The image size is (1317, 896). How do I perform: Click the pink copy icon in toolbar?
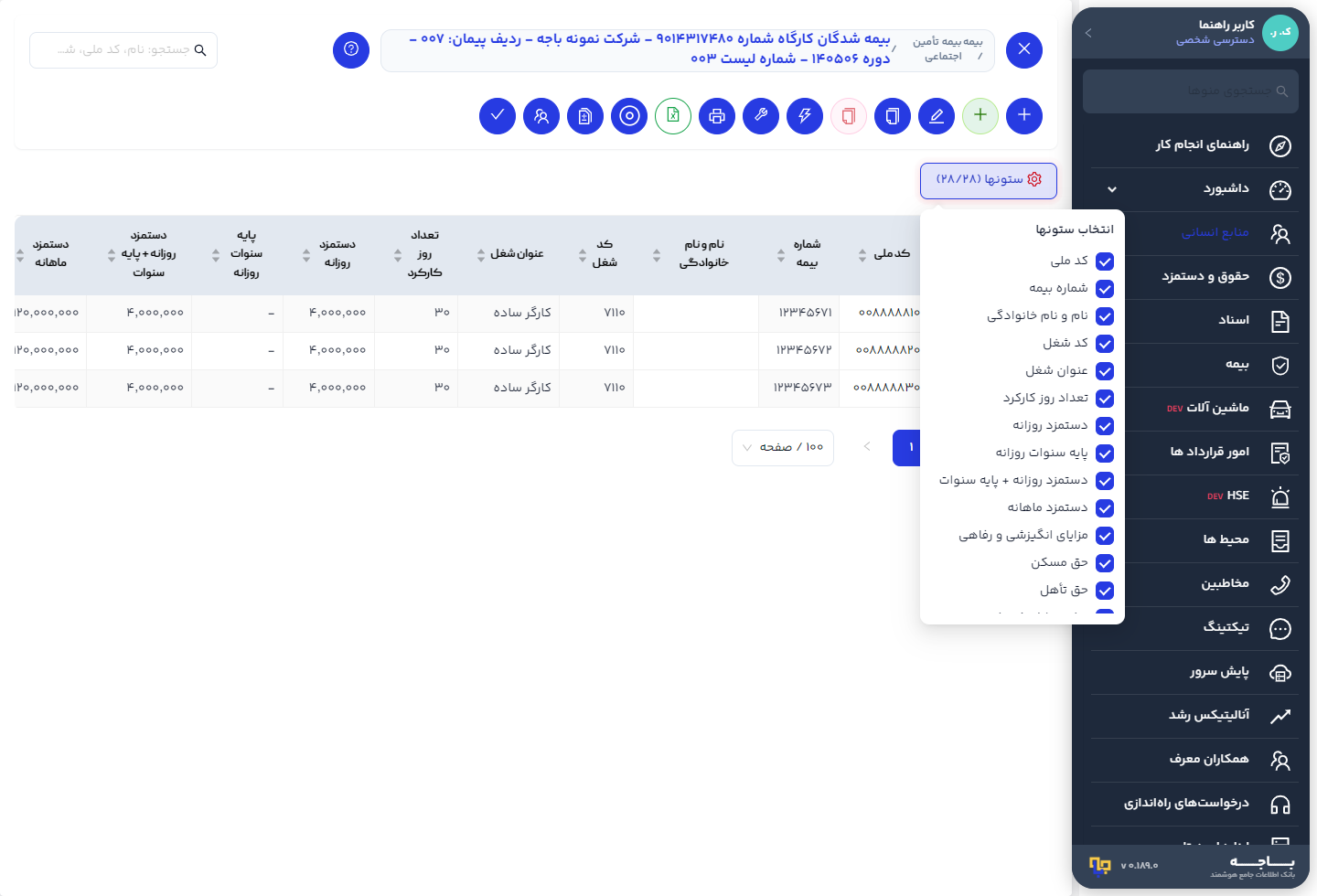[x=849, y=115]
